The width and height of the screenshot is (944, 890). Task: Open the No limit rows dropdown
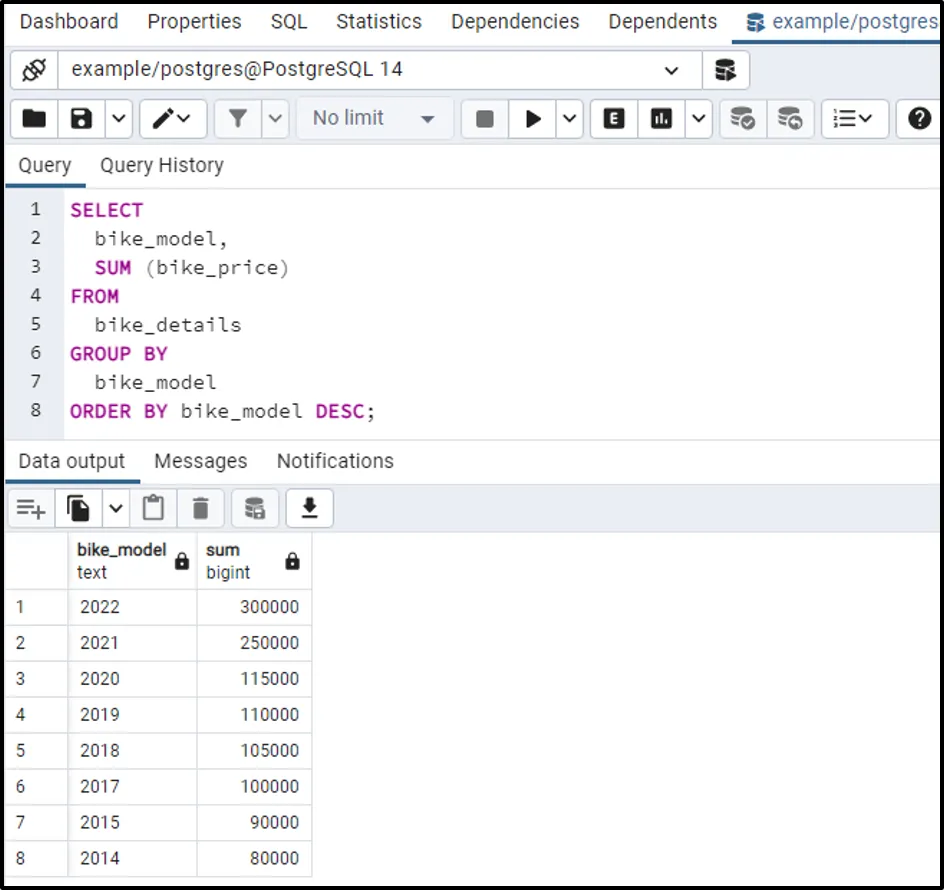(x=373, y=119)
